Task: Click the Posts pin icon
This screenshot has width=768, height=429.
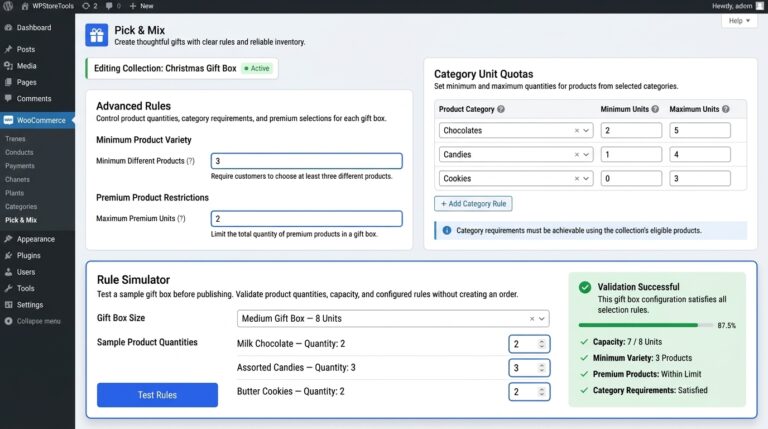Action: pos(8,49)
